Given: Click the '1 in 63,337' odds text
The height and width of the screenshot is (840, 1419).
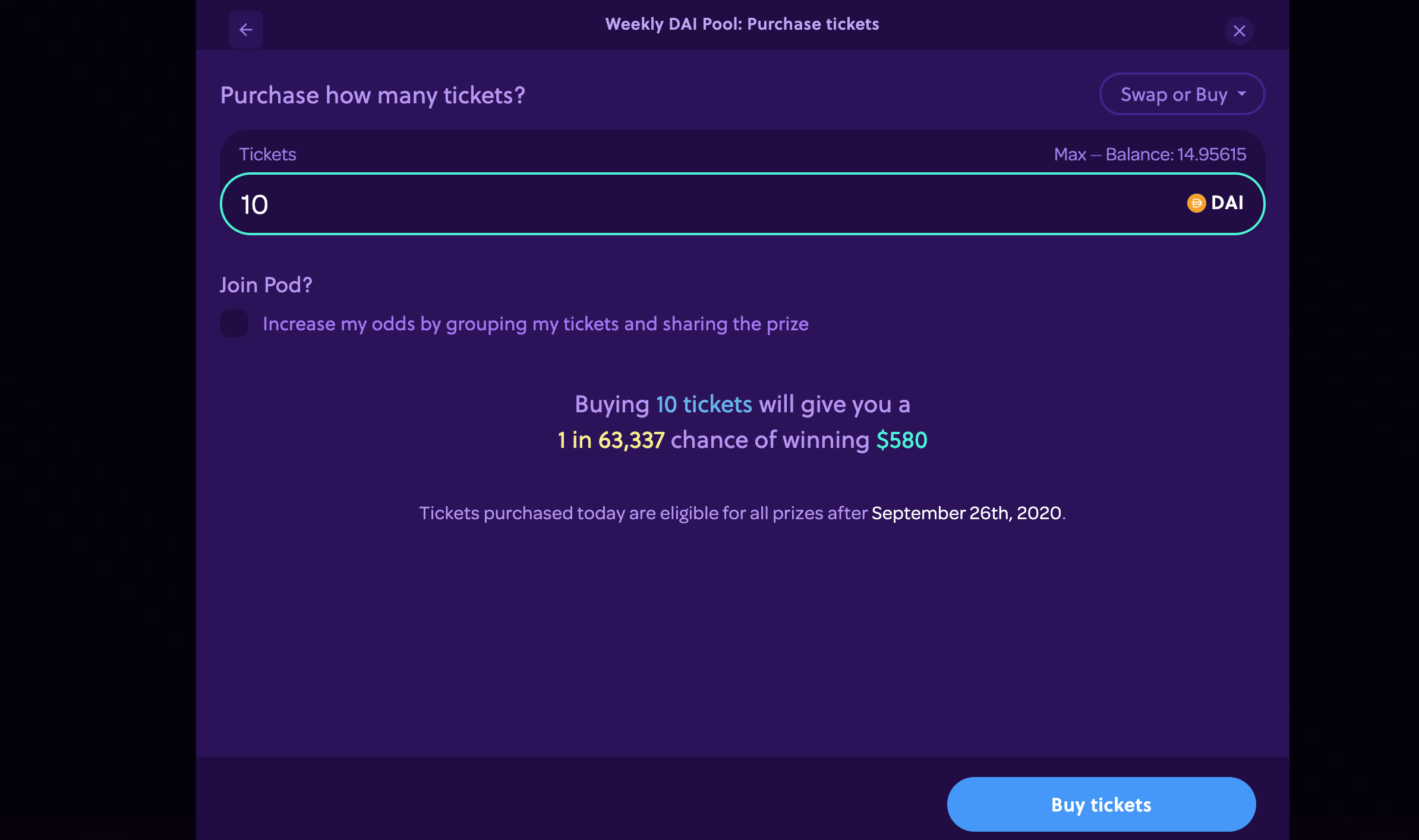Looking at the screenshot, I should pyautogui.click(x=611, y=440).
